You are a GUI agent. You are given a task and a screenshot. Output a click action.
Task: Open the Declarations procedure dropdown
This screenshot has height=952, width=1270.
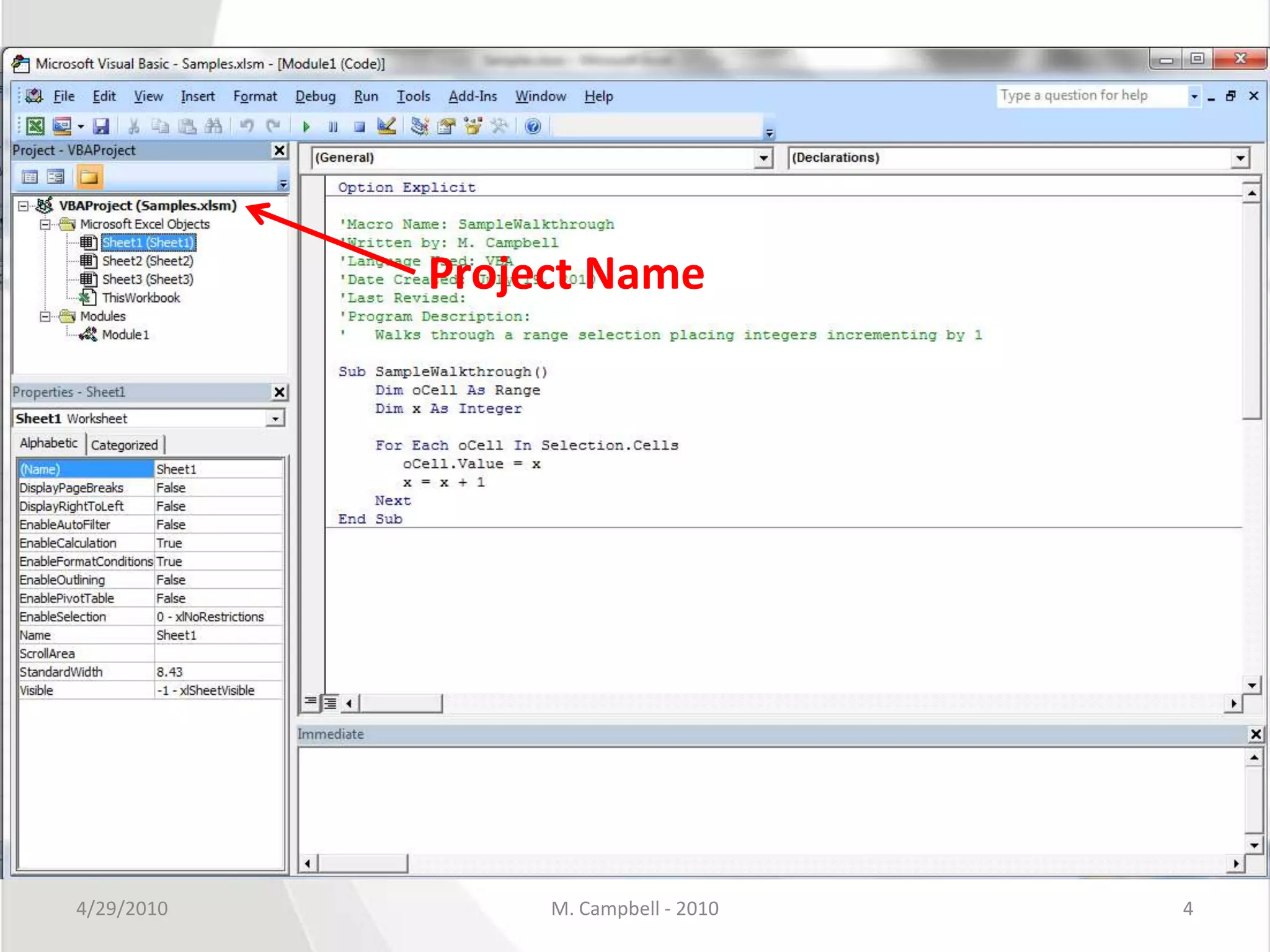click(1240, 158)
